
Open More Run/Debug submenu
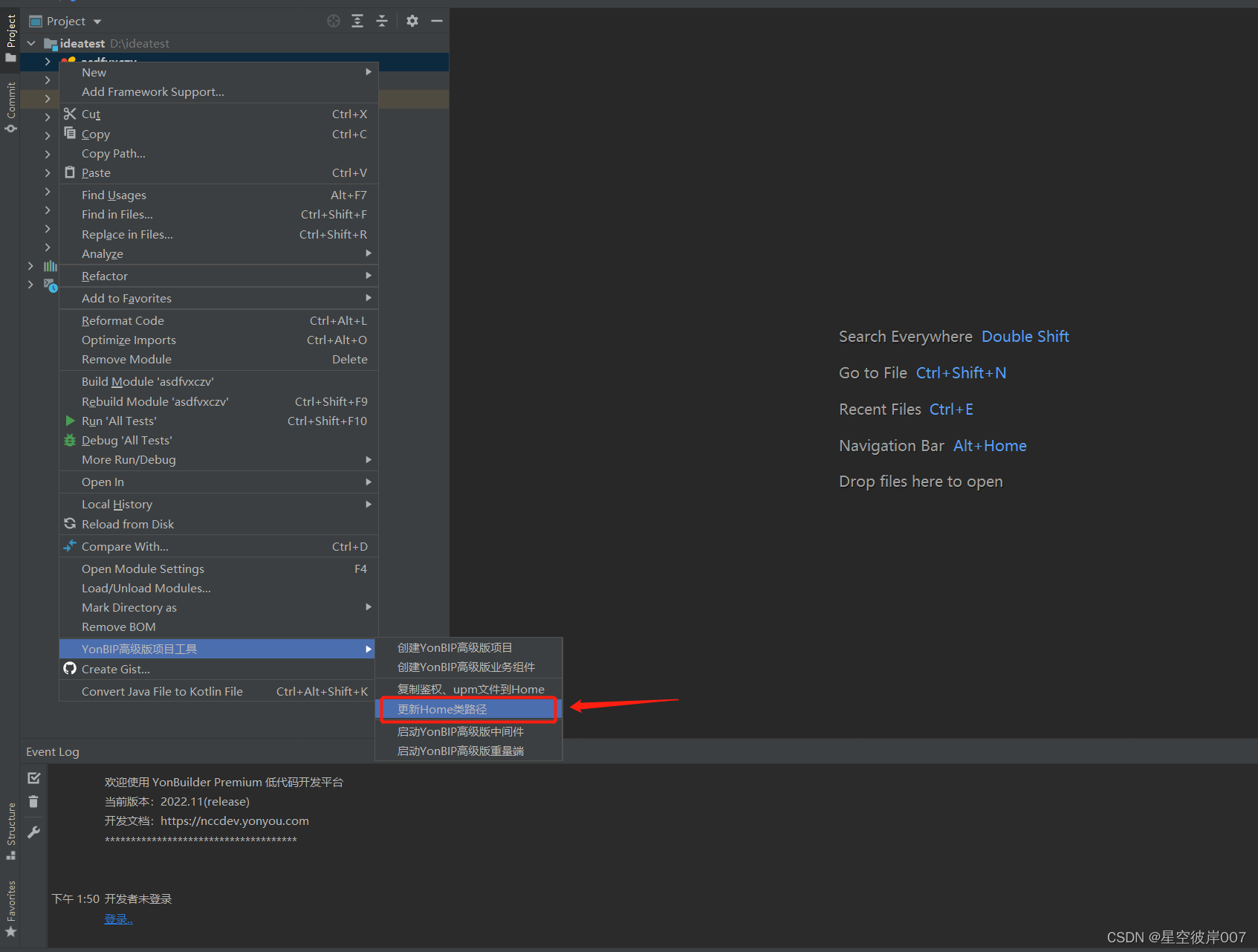coord(218,459)
